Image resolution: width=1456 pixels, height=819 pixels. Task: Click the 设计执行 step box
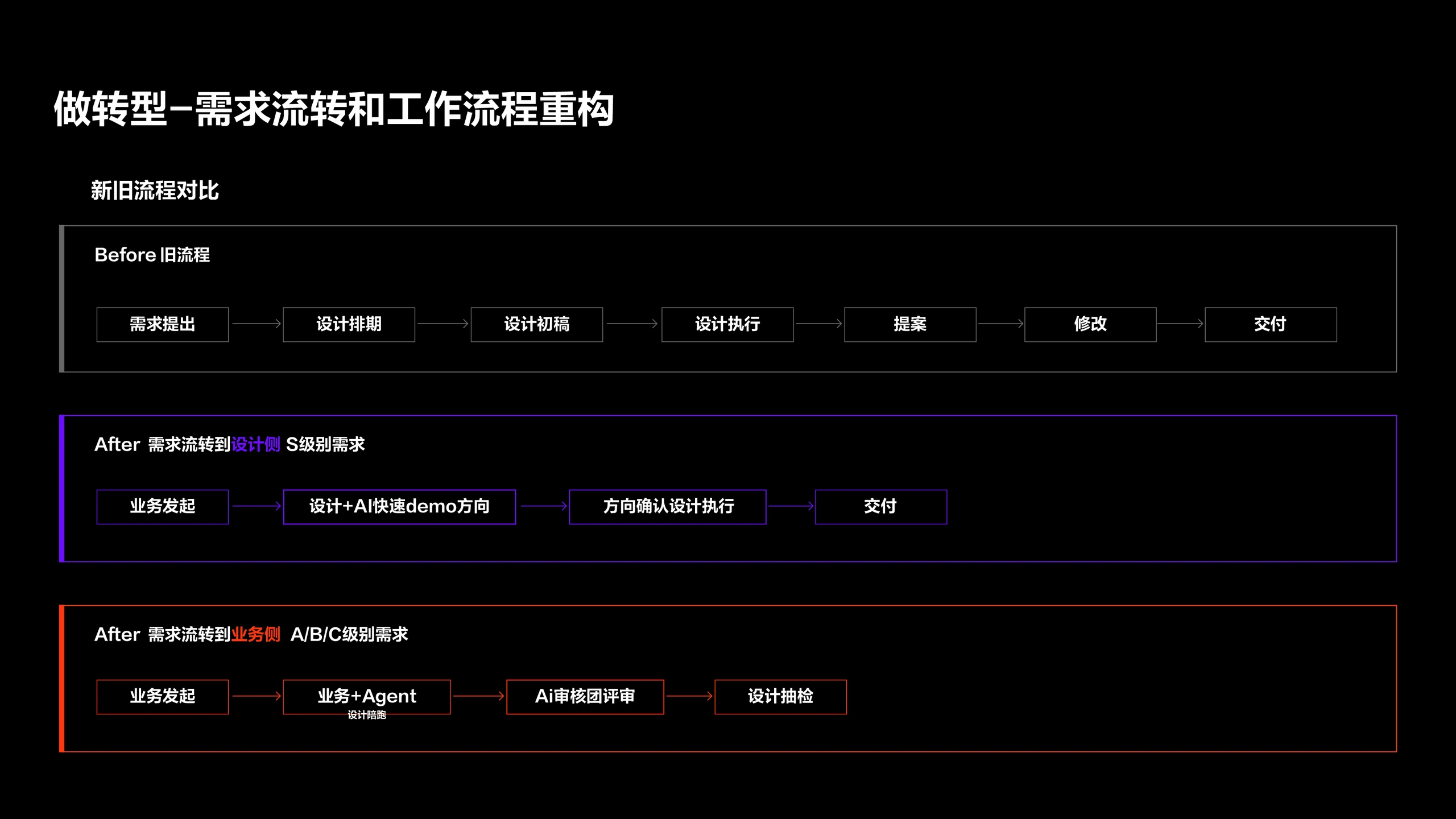pos(727,324)
